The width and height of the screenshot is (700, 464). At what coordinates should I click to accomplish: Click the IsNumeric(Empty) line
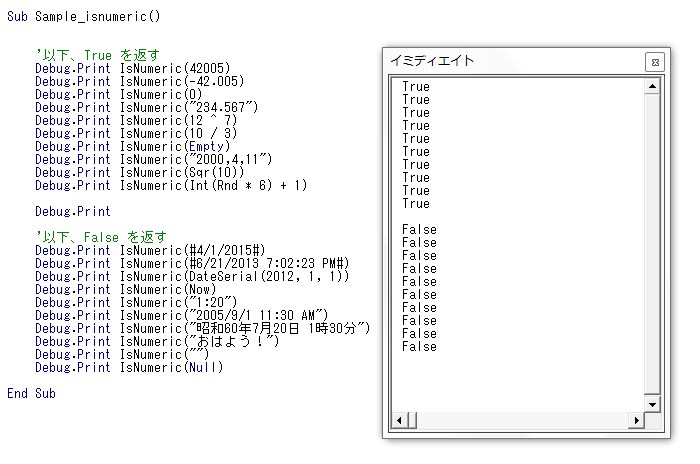(x=133, y=146)
